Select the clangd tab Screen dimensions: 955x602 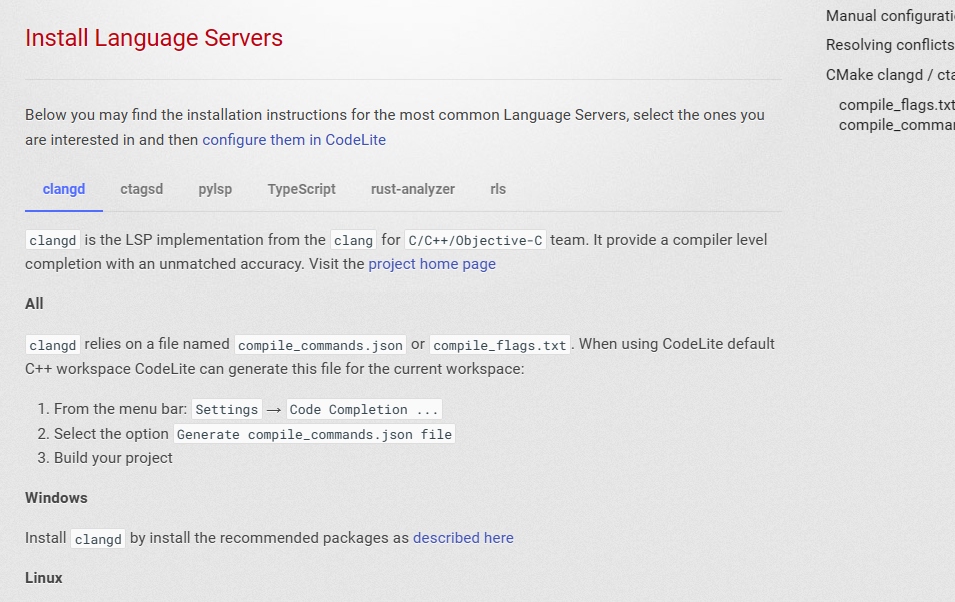[x=64, y=189]
